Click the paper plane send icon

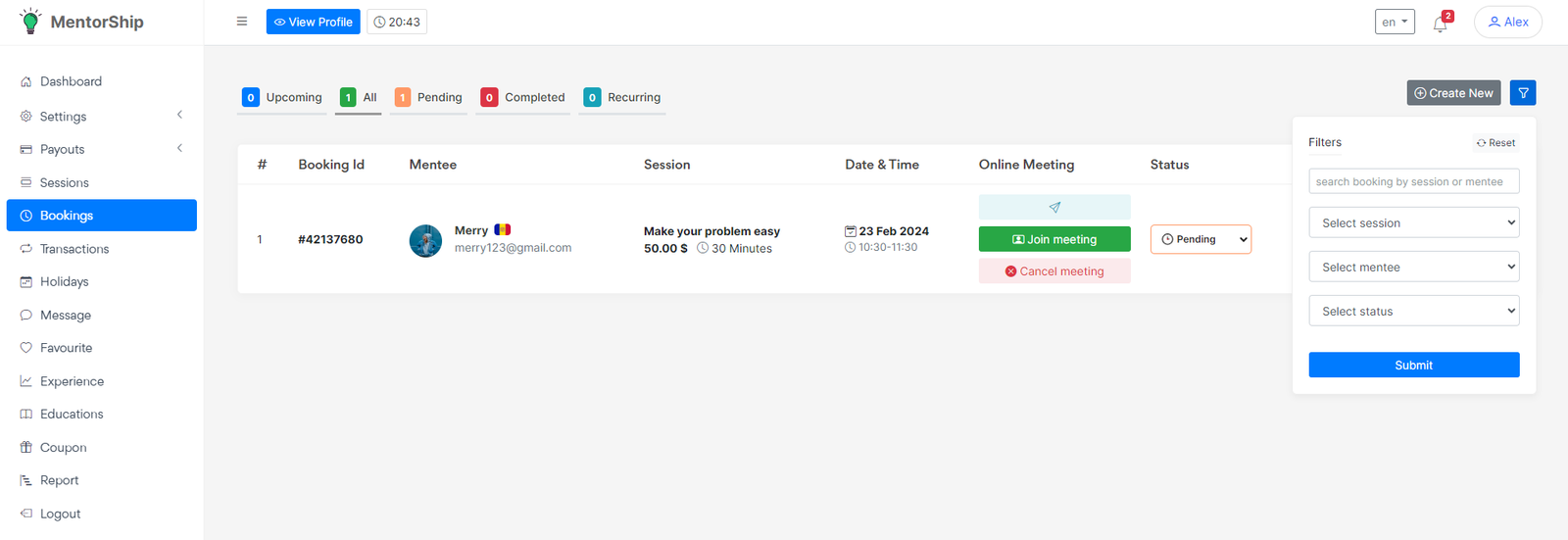1054,207
